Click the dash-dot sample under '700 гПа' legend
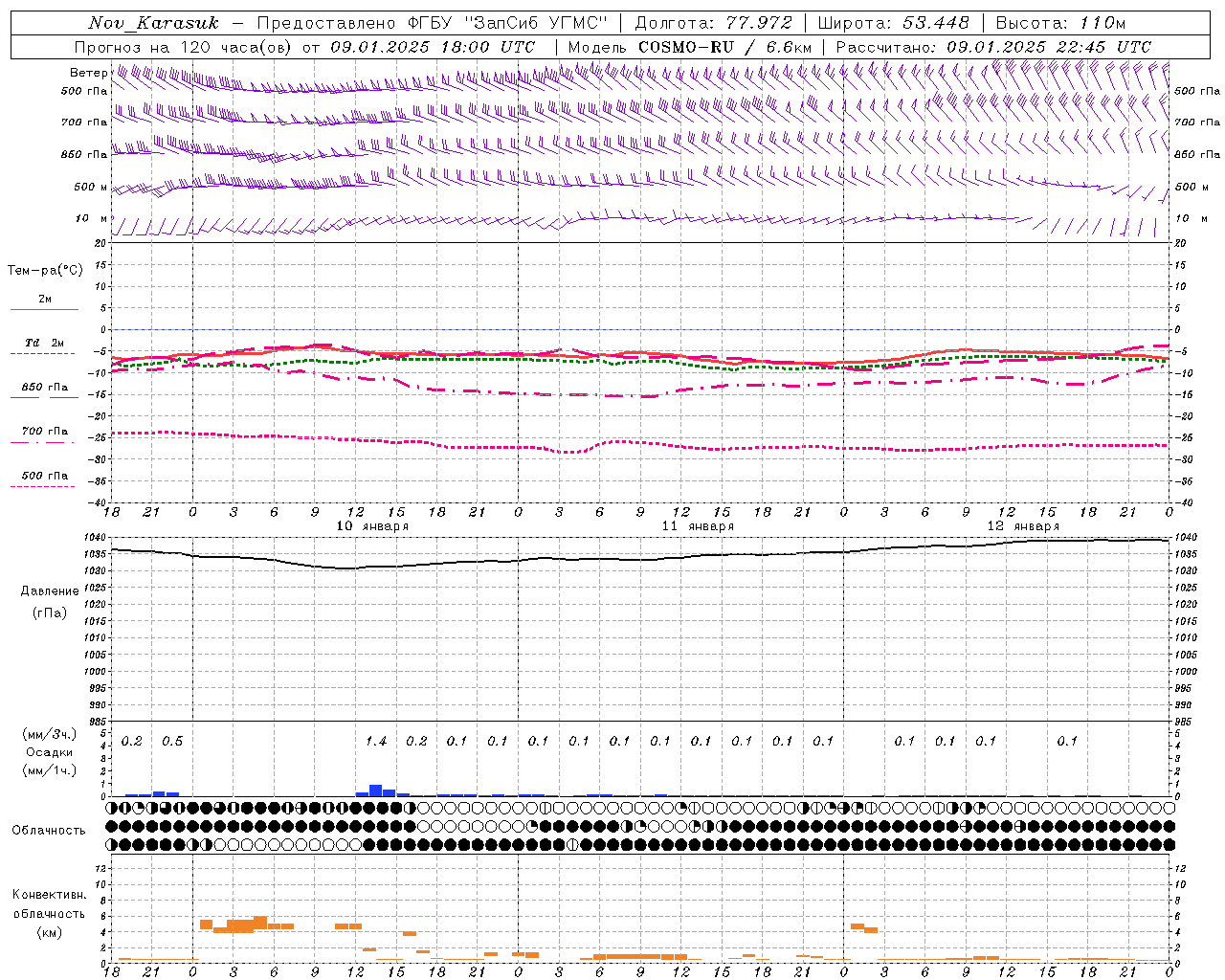 44,442
